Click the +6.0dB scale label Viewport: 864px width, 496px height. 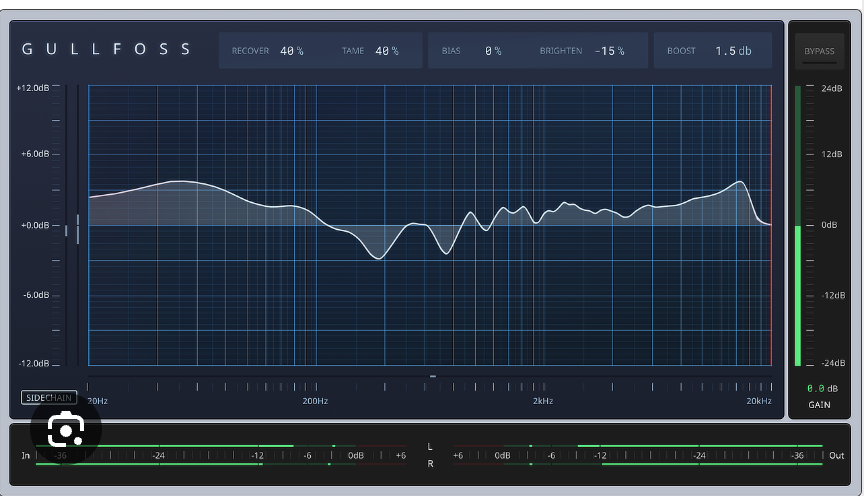coord(35,154)
